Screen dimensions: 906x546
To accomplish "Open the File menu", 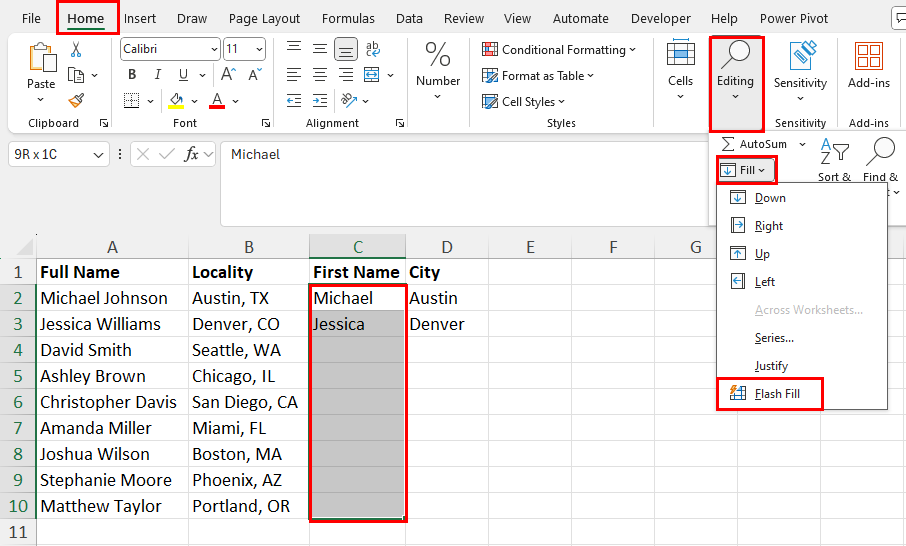I will pyautogui.click(x=31, y=18).
